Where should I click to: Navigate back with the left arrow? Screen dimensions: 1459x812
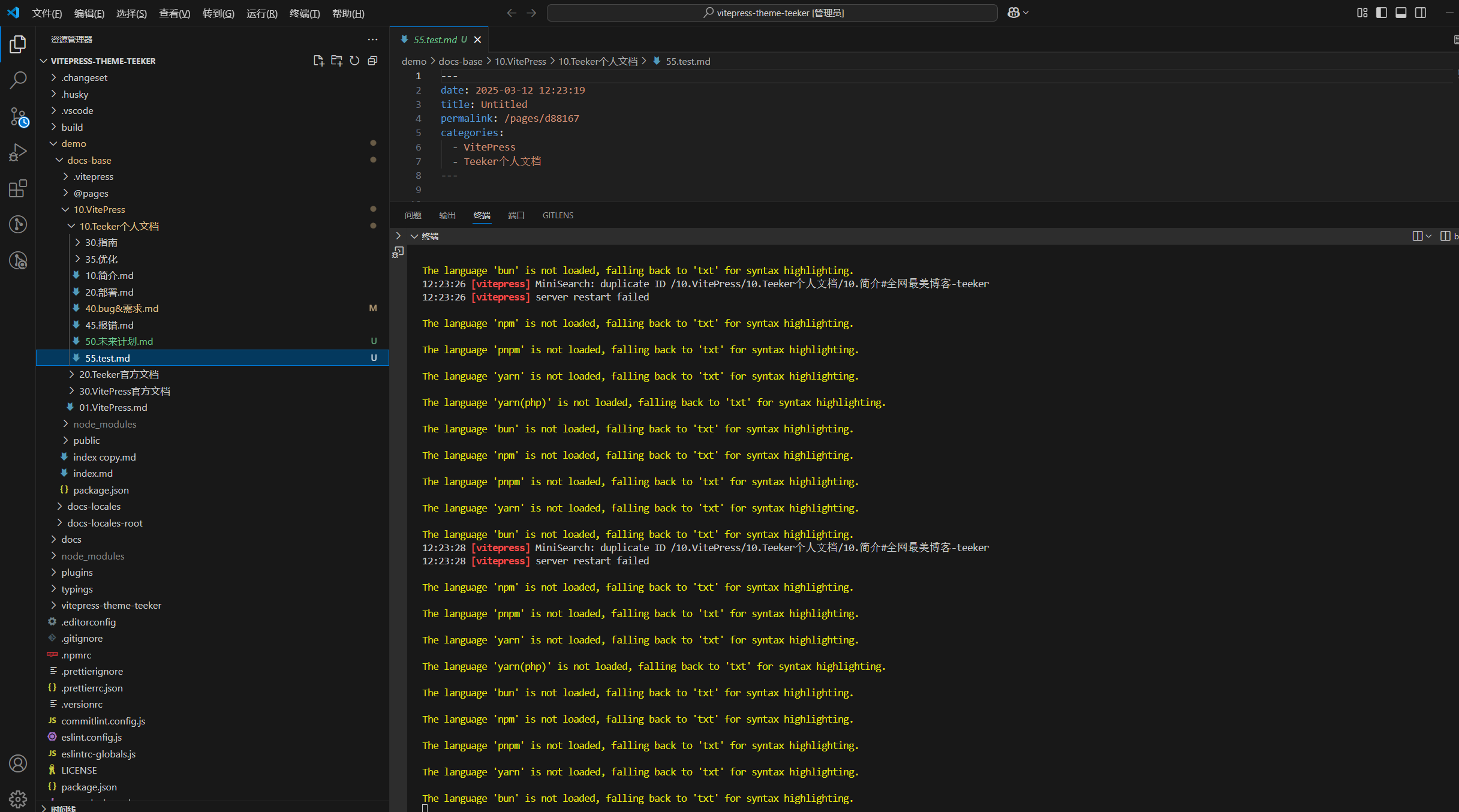[x=512, y=13]
